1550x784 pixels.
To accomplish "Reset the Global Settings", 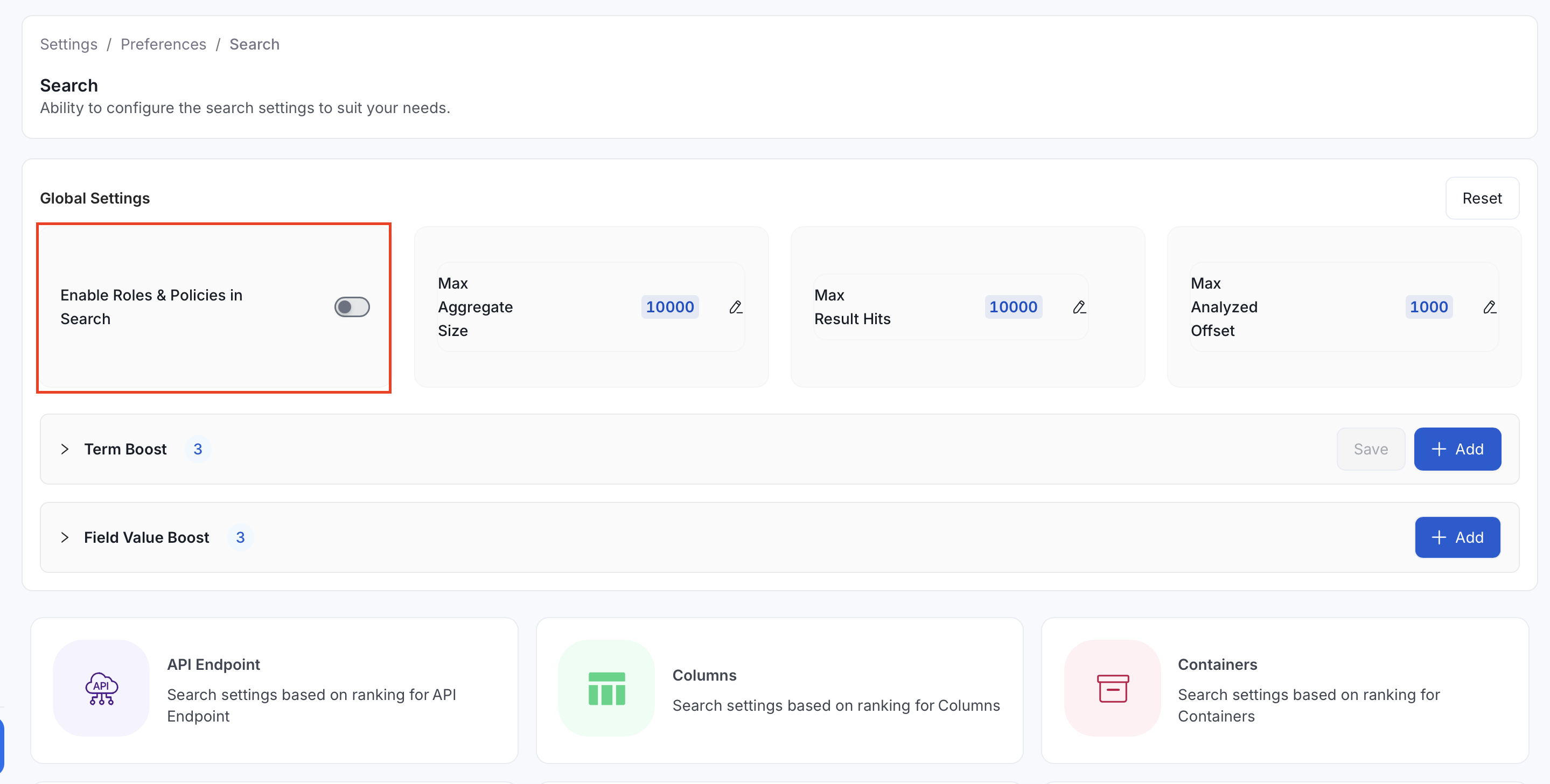I will [1482, 198].
